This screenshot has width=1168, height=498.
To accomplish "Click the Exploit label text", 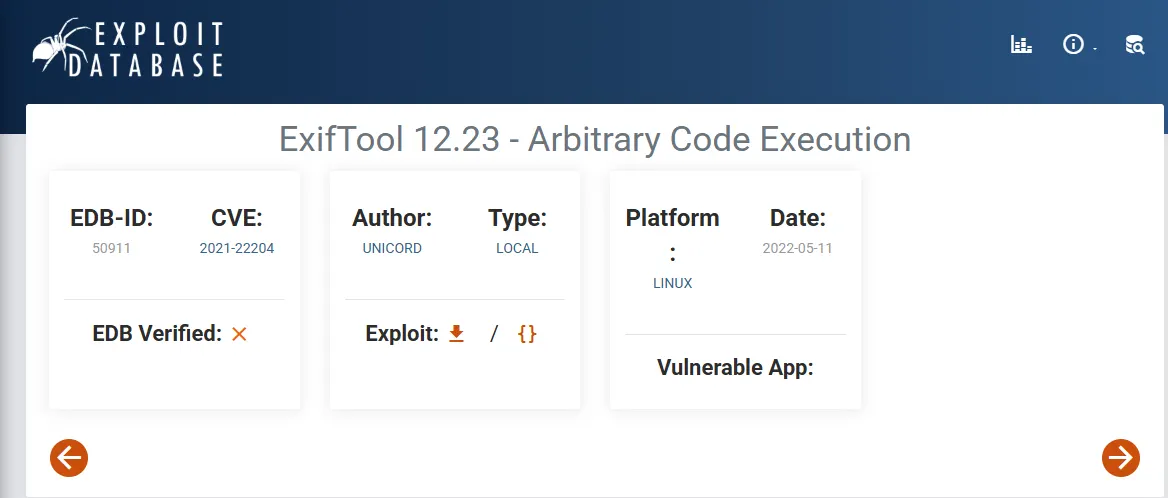I will [x=402, y=334].
